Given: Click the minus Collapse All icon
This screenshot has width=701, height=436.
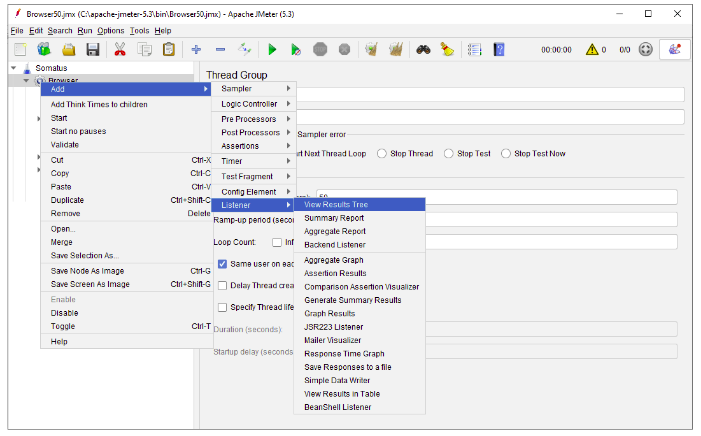Looking at the screenshot, I should tap(220, 49).
